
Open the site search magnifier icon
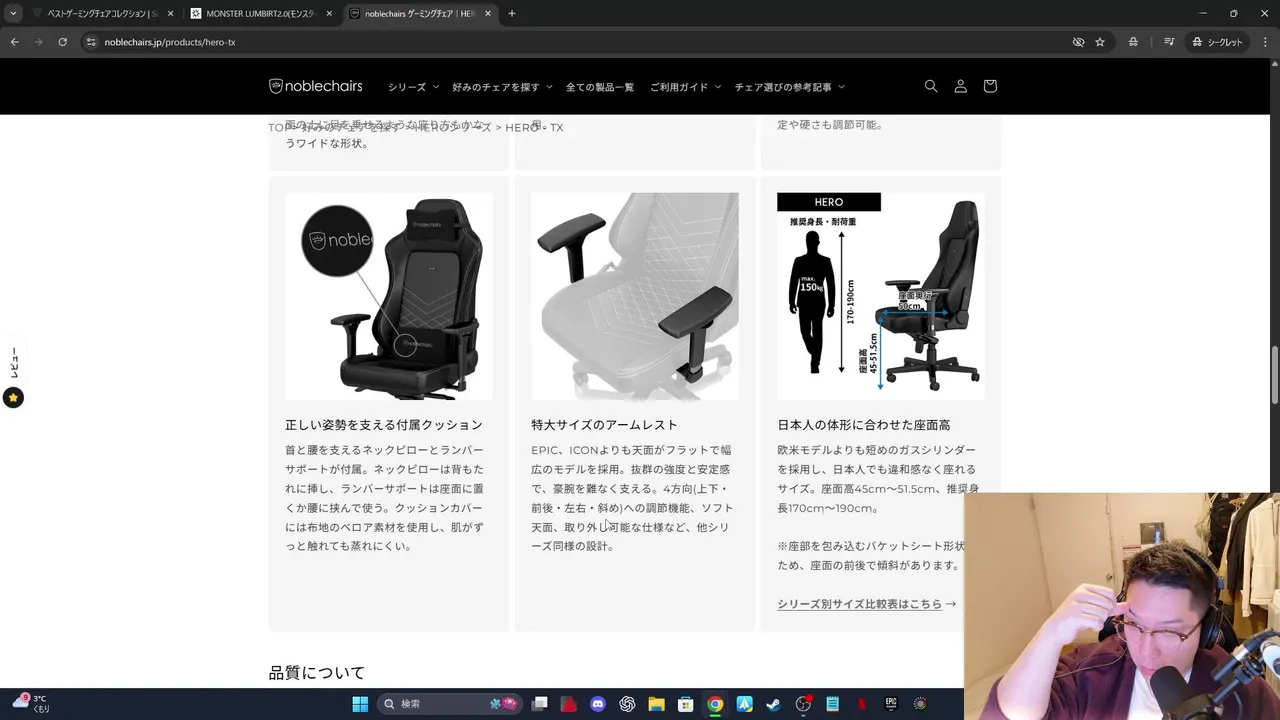[x=931, y=86]
